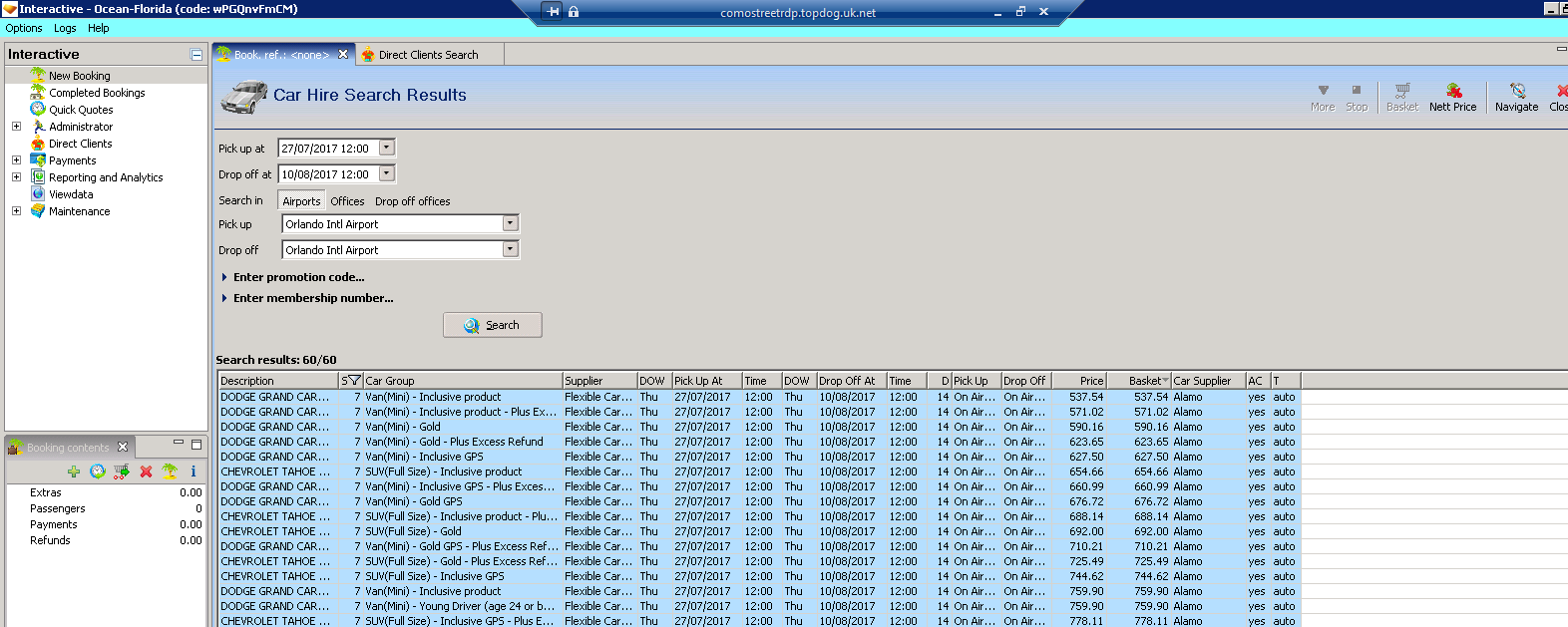Select New Booking in the tree
The width and height of the screenshot is (1568, 627).
tap(80, 76)
